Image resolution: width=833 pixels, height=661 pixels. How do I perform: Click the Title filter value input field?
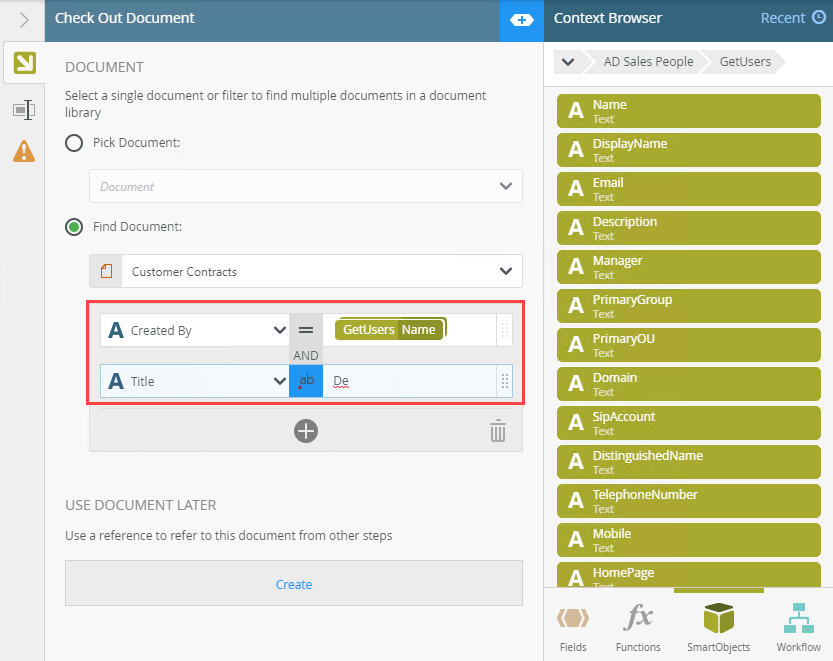(x=410, y=381)
